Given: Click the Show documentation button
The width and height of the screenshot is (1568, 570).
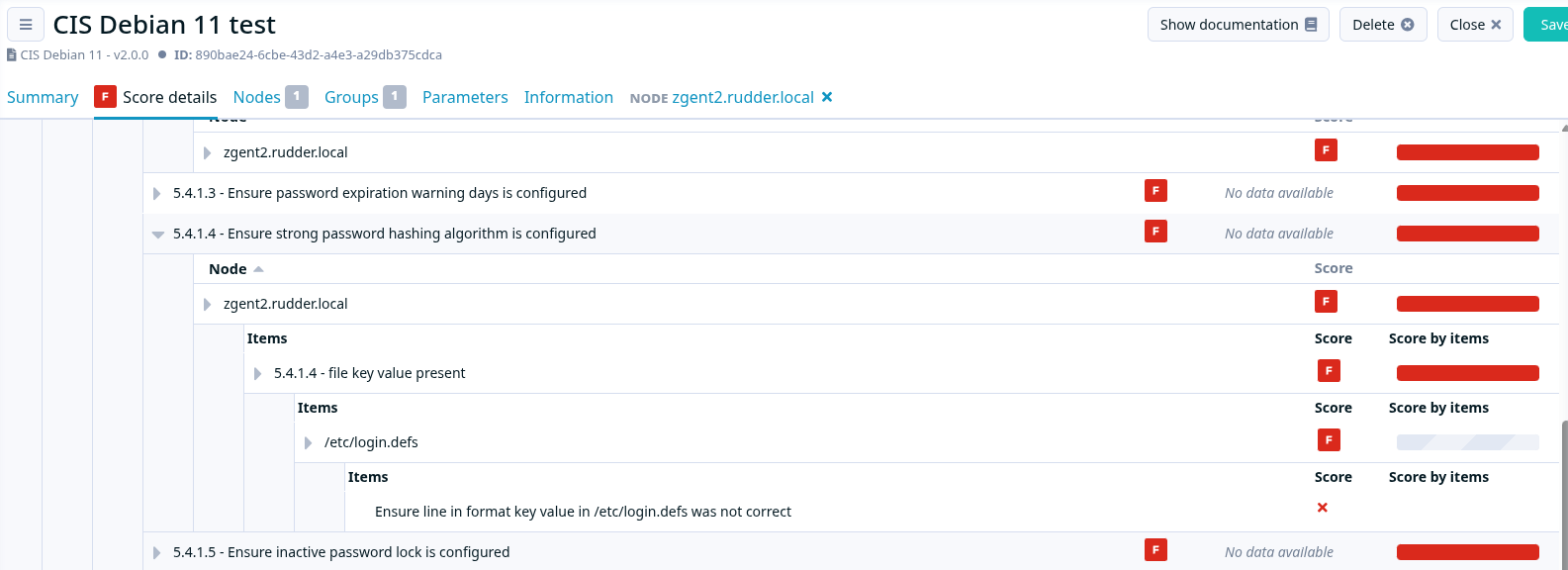Looking at the screenshot, I should 1238,25.
